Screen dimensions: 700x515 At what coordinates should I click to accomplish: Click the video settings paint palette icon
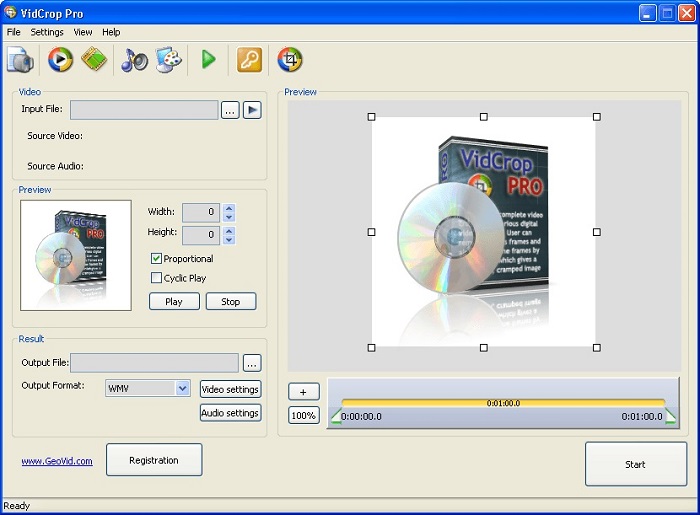tap(169, 60)
